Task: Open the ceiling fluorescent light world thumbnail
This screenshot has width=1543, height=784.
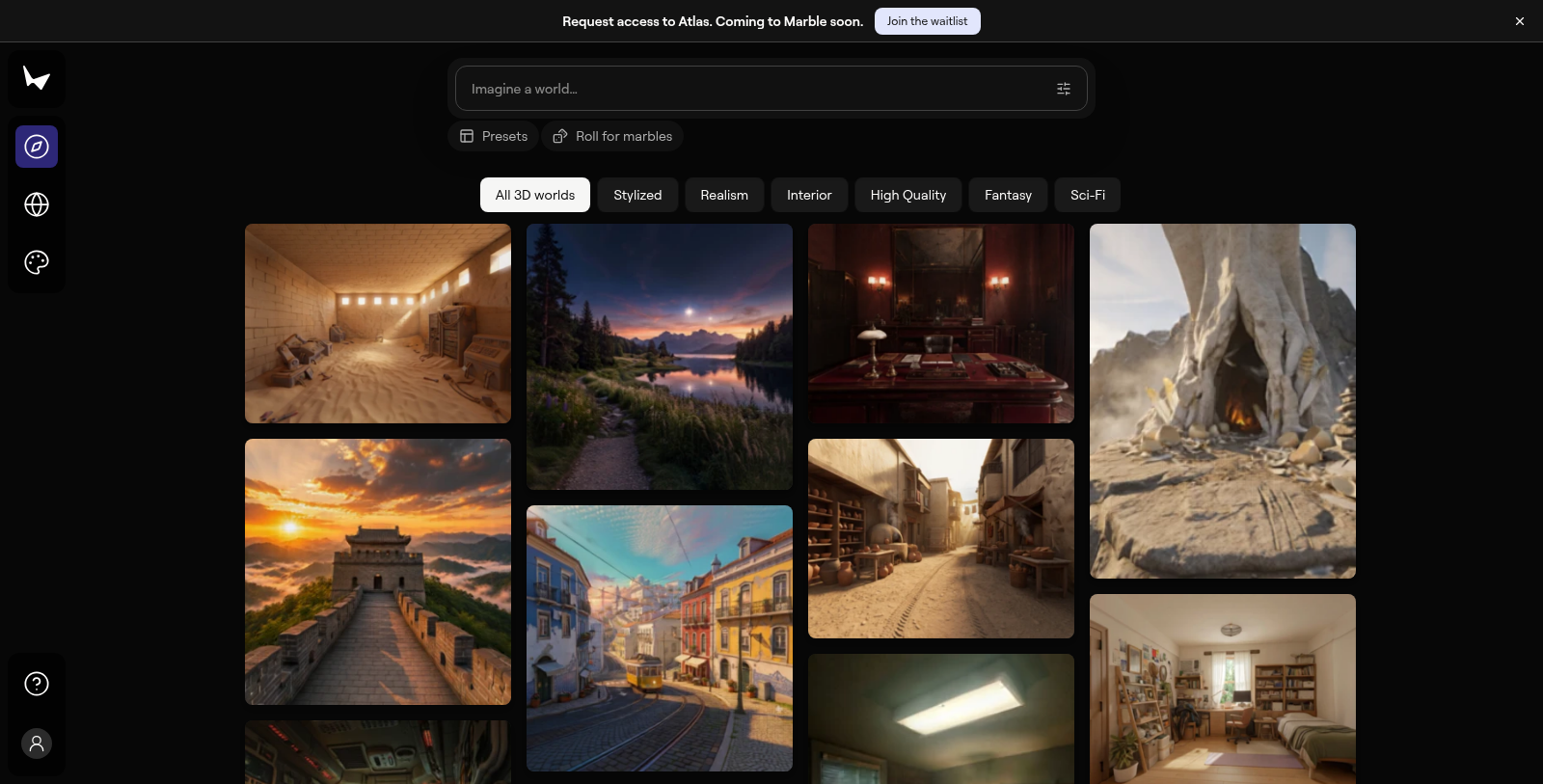Action: [941, 718]
